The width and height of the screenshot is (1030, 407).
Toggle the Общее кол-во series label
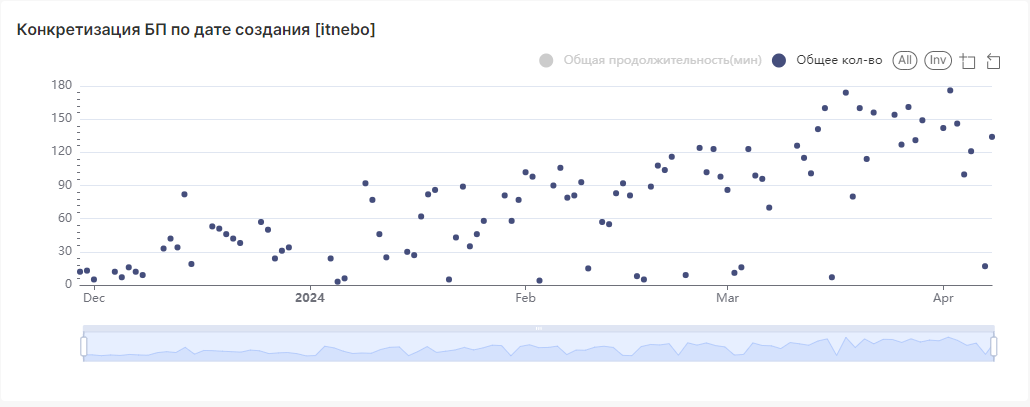pyautogui.click(x=839, y=60)
